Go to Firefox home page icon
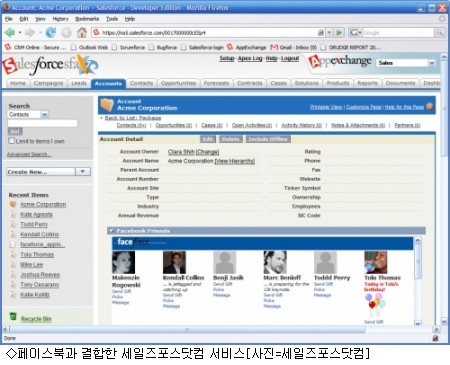This screenshot has height=365, width=450. pyautogui.click(x=82, y=33)
